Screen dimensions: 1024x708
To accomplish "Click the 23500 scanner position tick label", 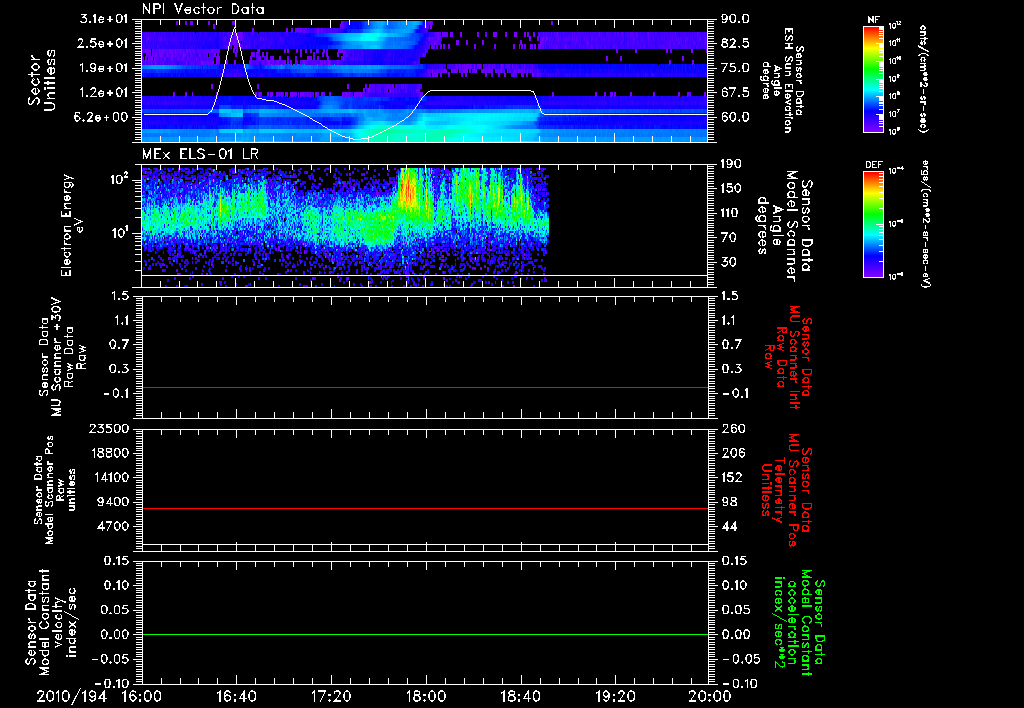I will 110,428.
